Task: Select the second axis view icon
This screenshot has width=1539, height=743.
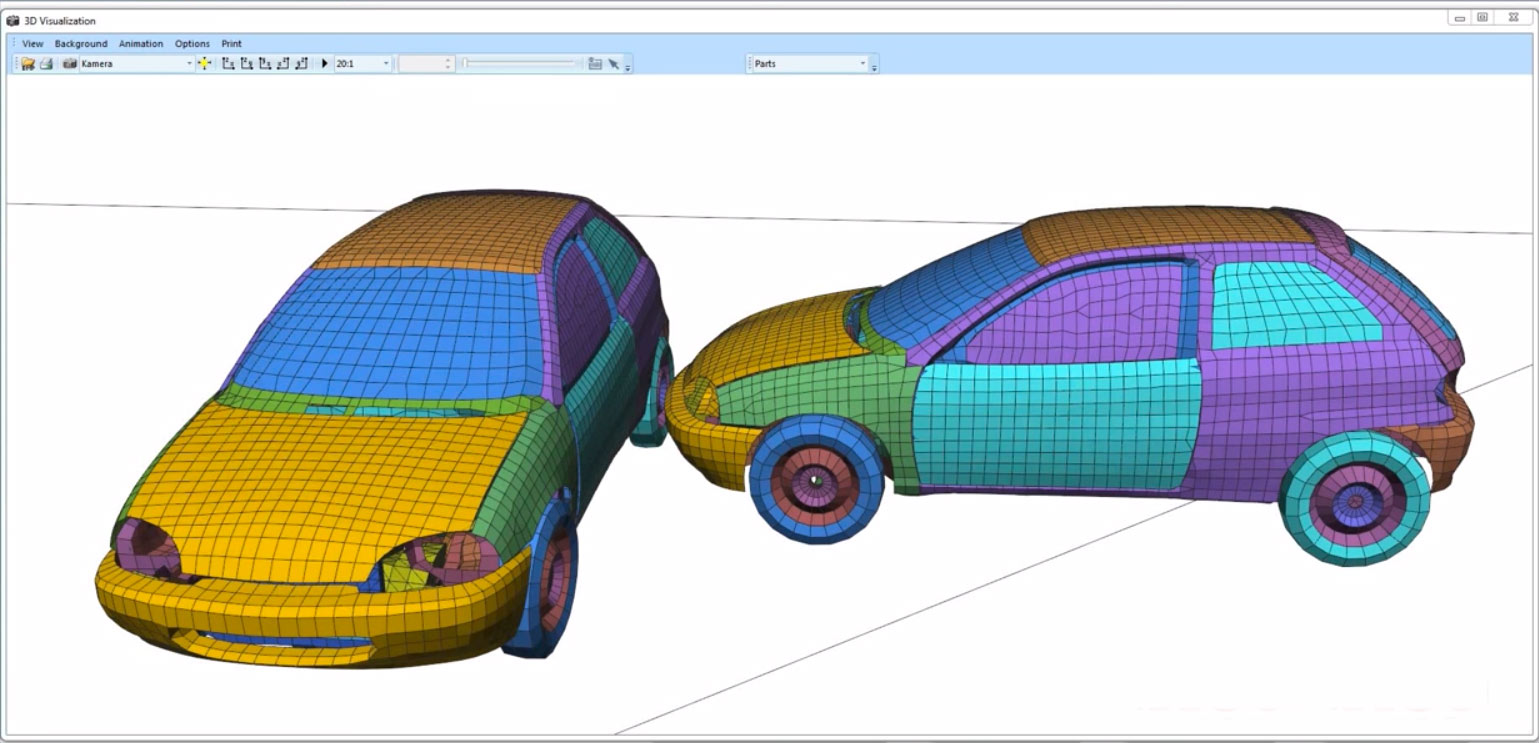Action: click(246, 64)
